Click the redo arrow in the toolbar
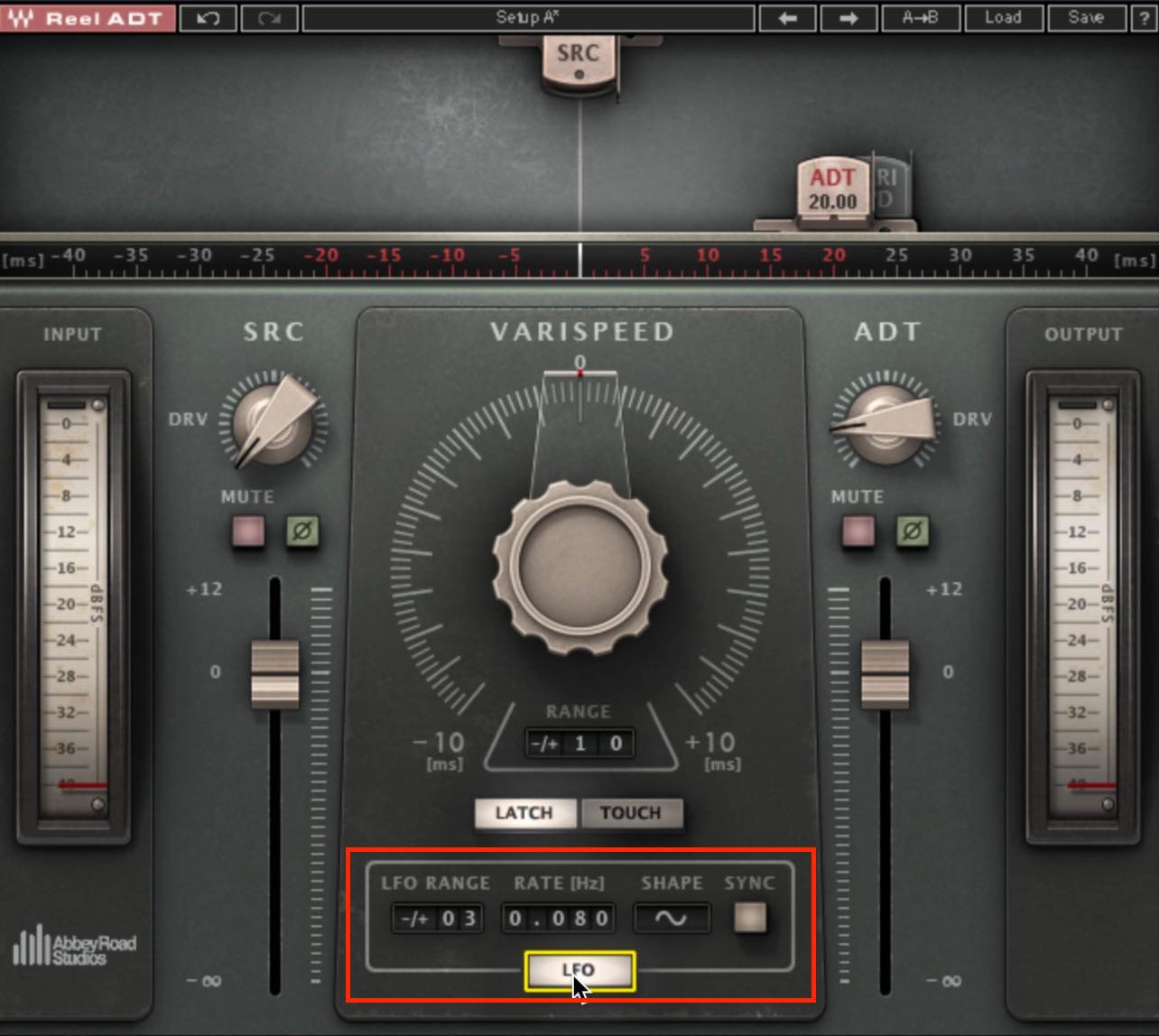The width and height of the screenshot is (1159, 1036). tap(269, 18)
